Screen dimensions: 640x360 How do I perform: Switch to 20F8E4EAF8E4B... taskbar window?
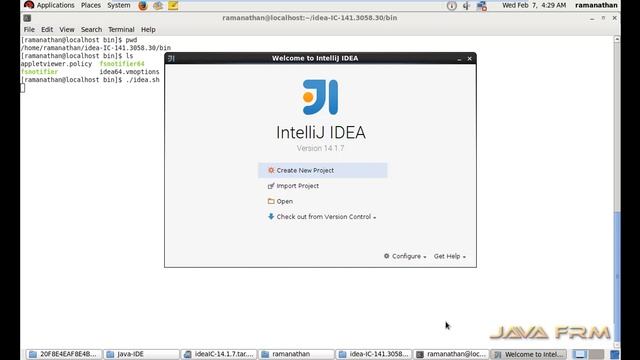[x=64, y=354]
